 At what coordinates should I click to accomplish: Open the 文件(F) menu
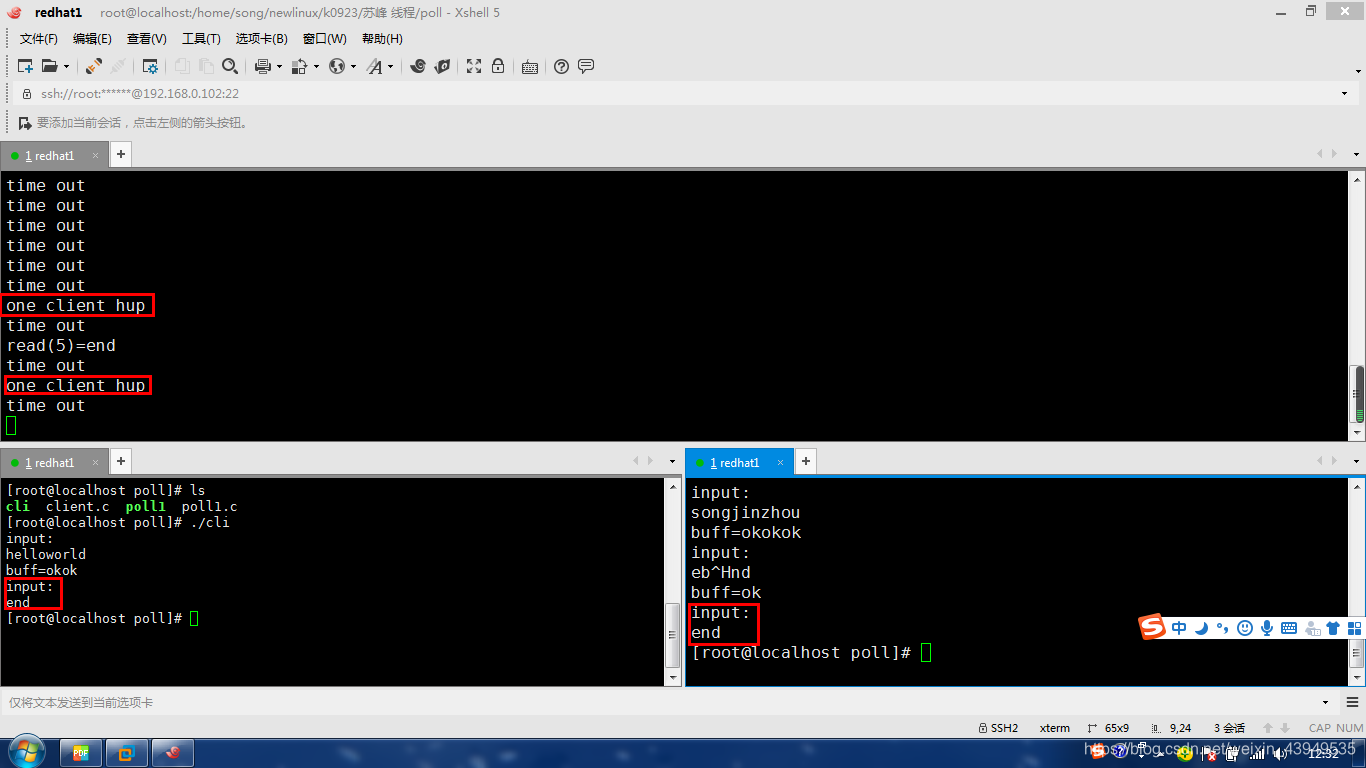(x=39, y=38)
